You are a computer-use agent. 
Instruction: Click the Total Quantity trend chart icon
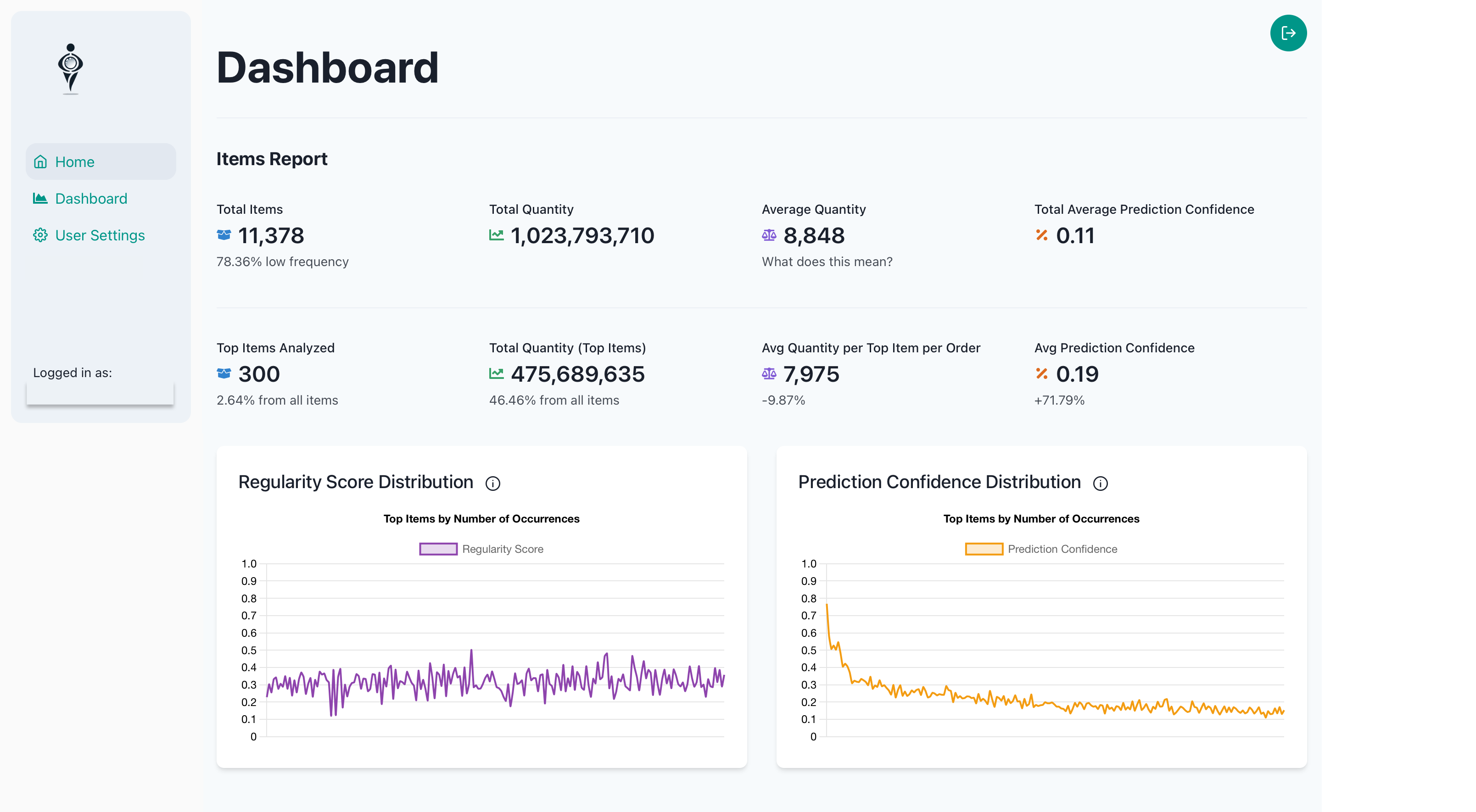pos(496,235)
